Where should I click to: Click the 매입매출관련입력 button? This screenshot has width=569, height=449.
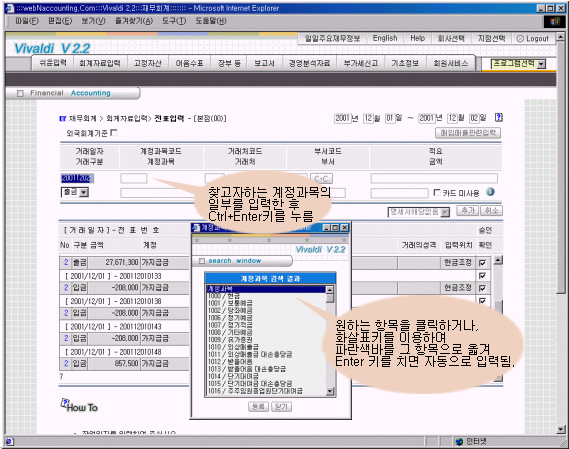[x=468, y=133]
